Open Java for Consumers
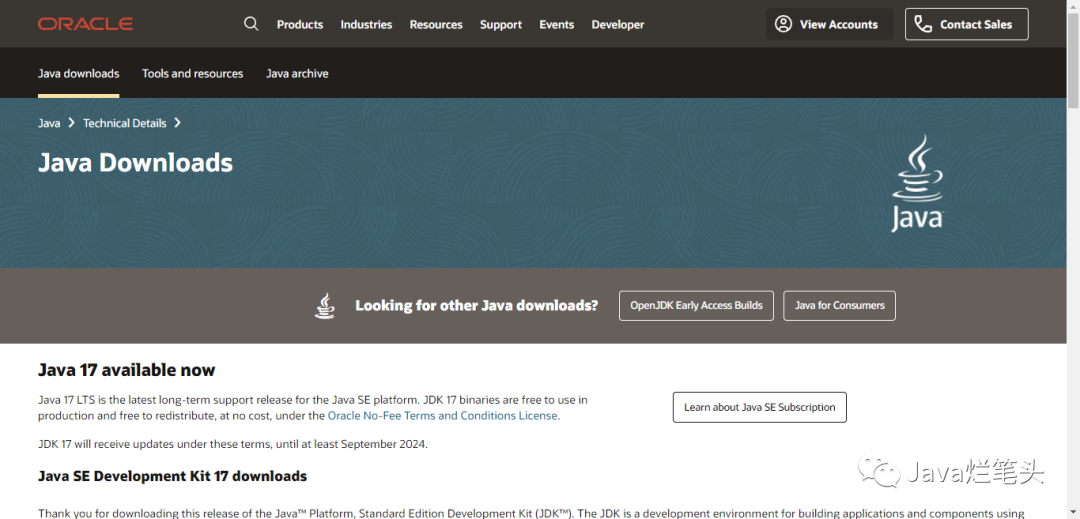The height and width of the screenshot is (519, 1080). pyautogui.click(x=840, y=306)
